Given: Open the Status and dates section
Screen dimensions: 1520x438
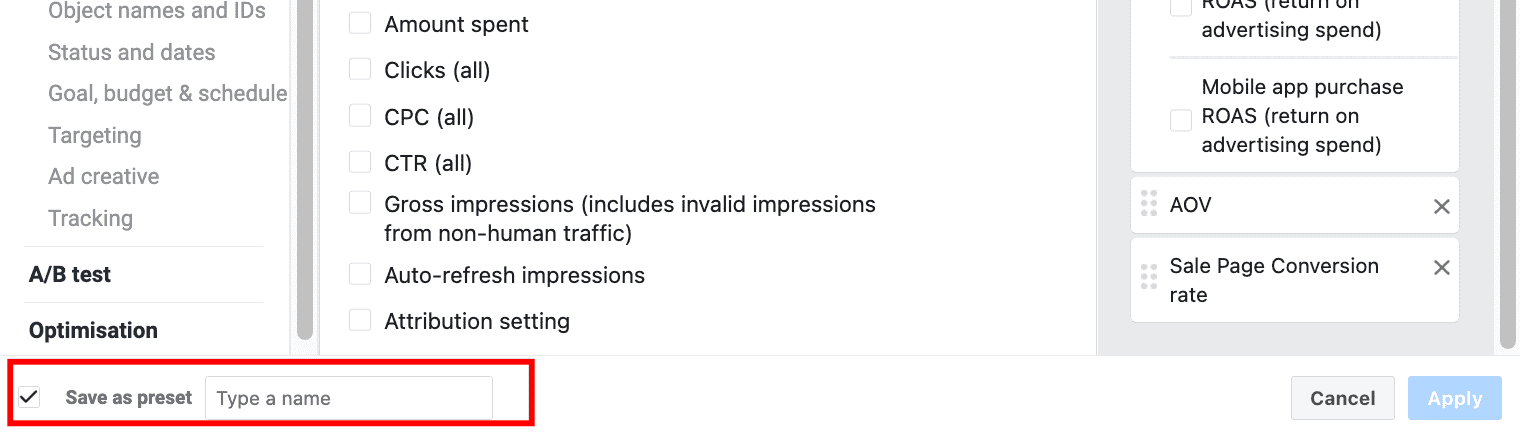Looking at the screenshot, I should point(131,52).
